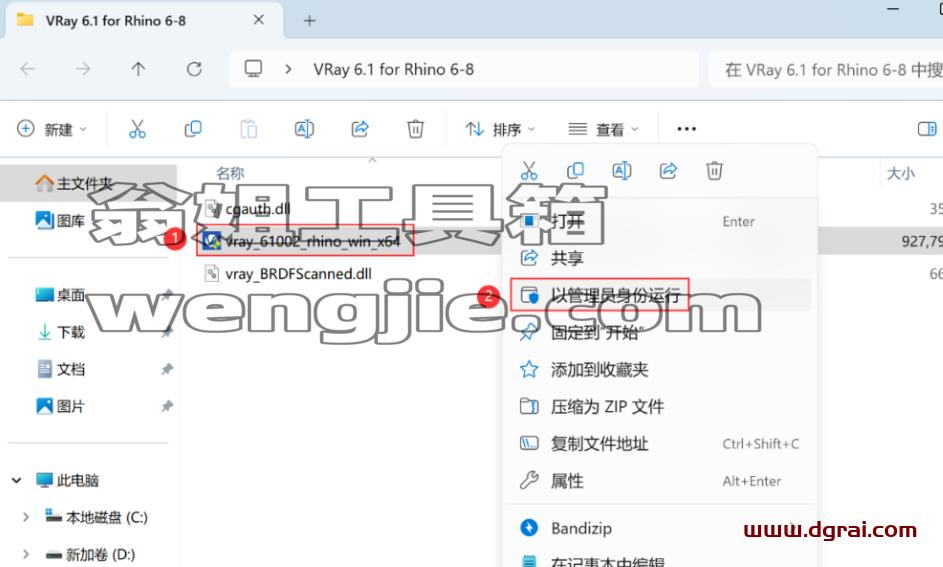Choose 固定到"开始" in the context menu
943x567 pixels.
(660, 332)
